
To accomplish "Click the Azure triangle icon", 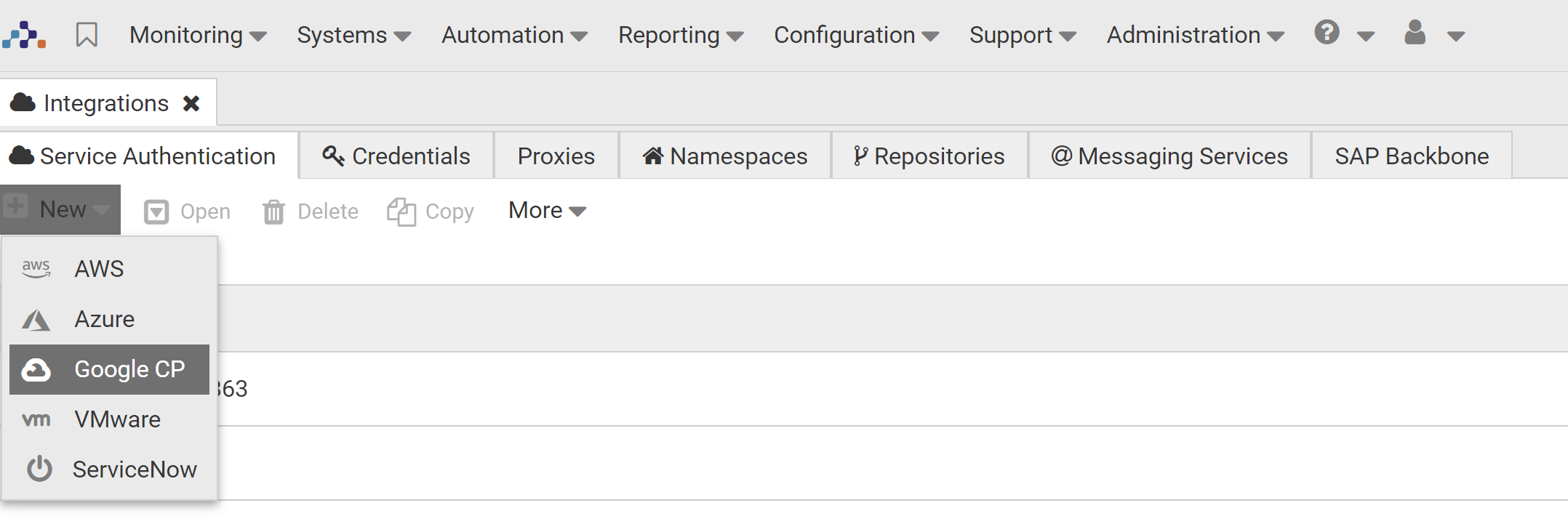I will pyautogui.click(x=36, y=318).
